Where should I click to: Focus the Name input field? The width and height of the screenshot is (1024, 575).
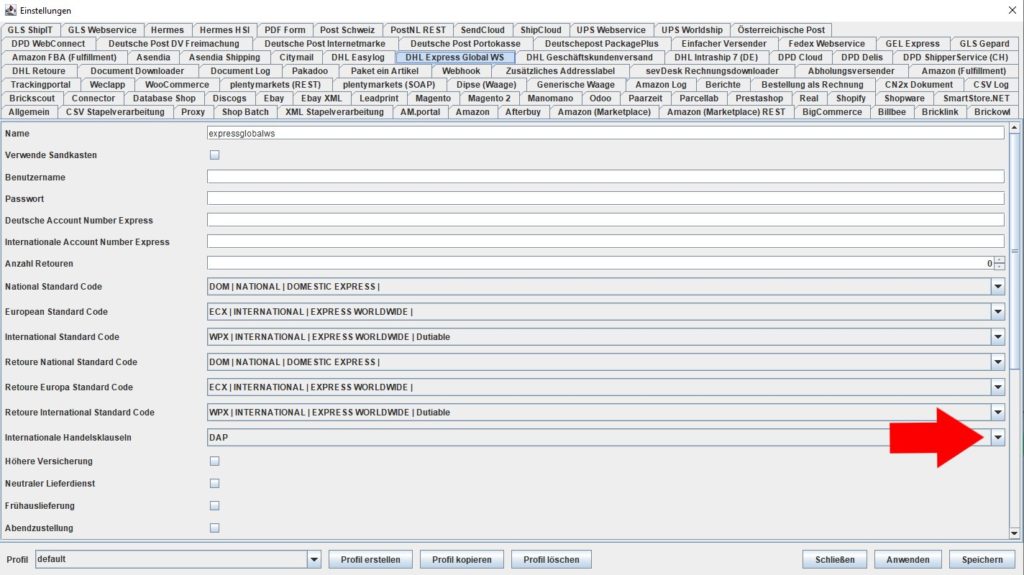point(605,133)
